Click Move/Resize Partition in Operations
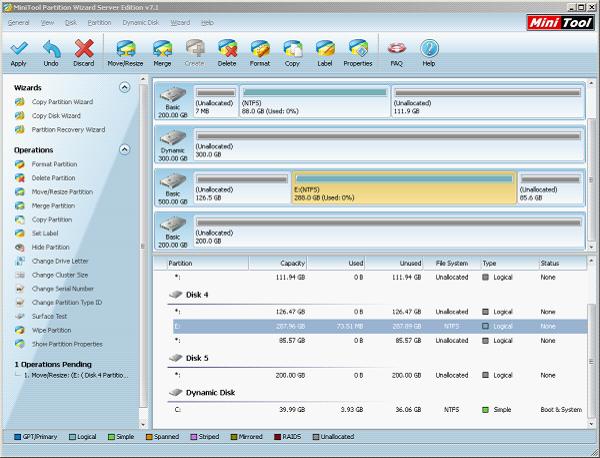 coord(62,192)
